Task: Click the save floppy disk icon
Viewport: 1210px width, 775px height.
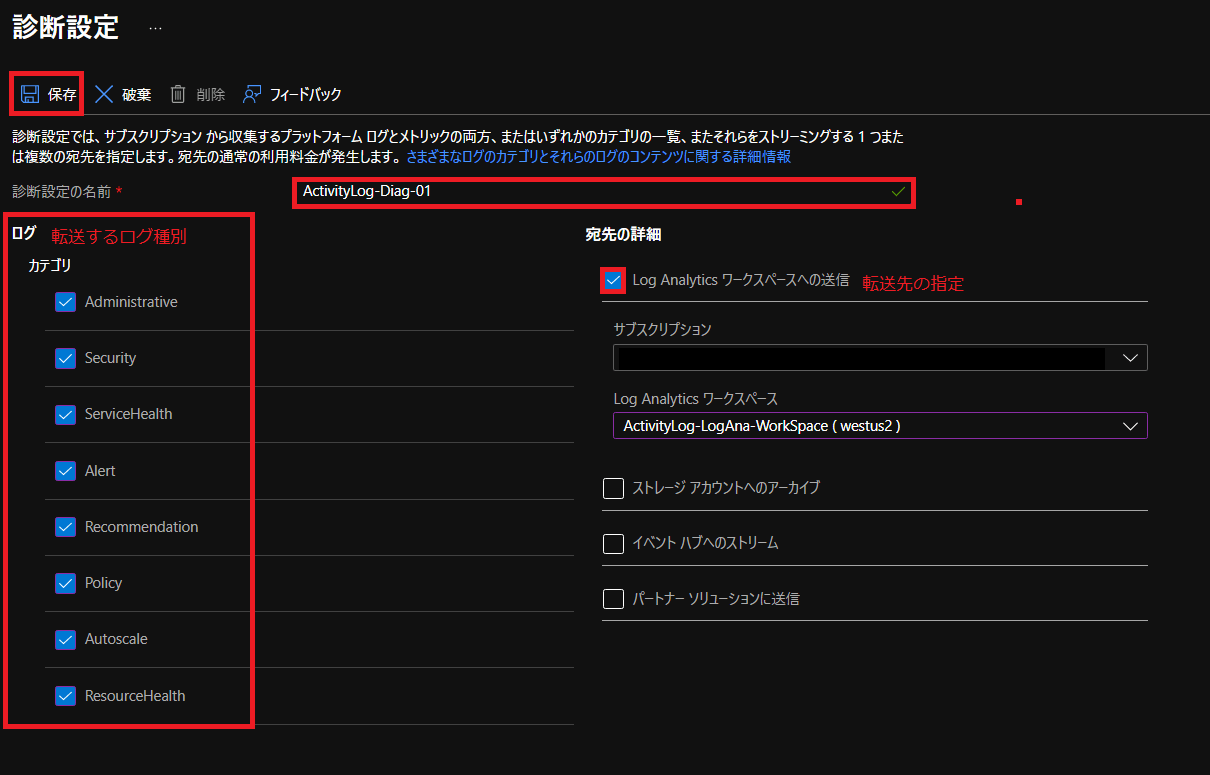Action: [30, 95]
